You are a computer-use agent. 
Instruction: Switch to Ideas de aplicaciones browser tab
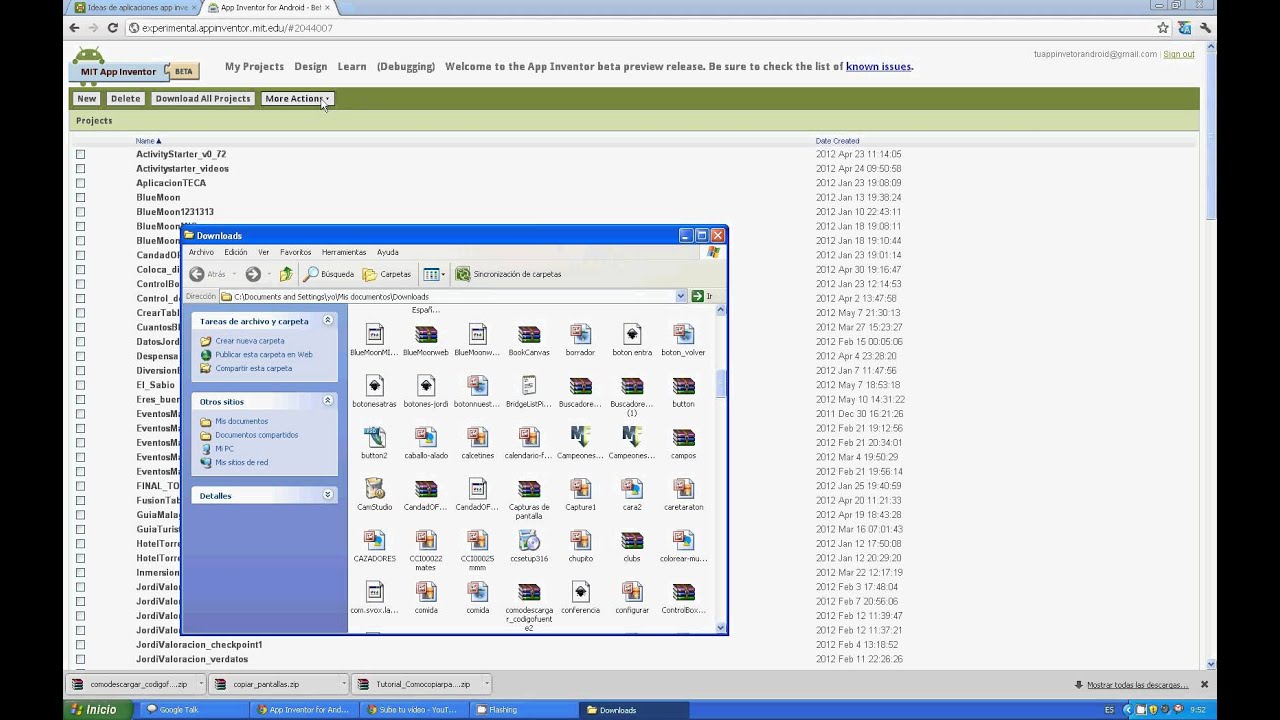coord(135,7)
